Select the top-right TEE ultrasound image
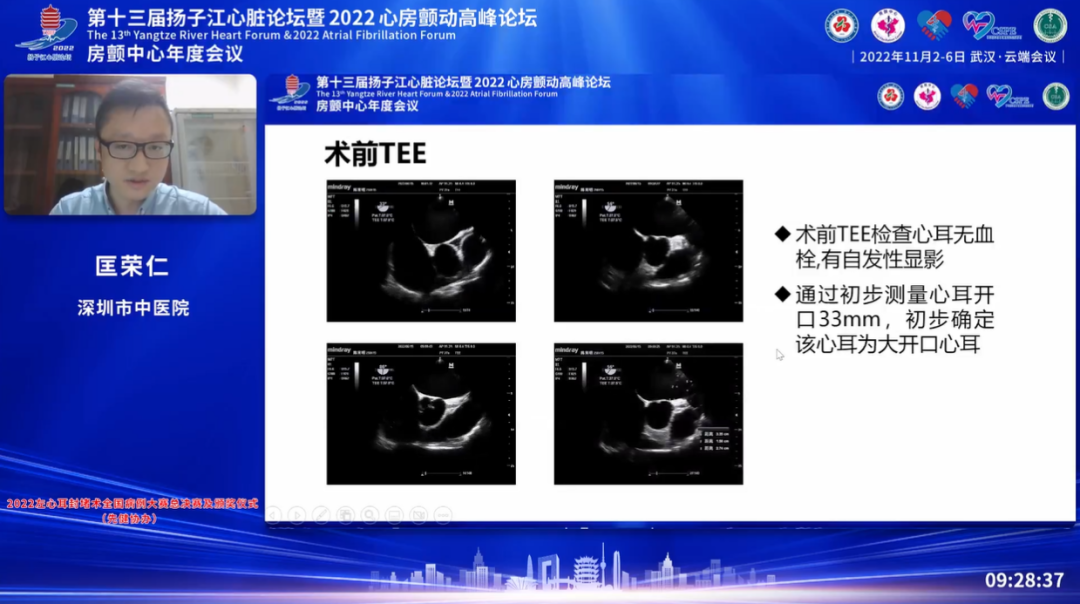The width and height of the screenshot is (1080, 604). (x=648, y=251)
